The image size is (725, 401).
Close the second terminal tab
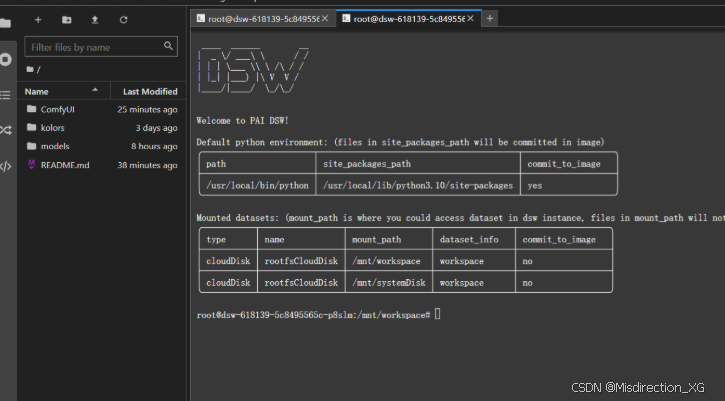[471, 19]
